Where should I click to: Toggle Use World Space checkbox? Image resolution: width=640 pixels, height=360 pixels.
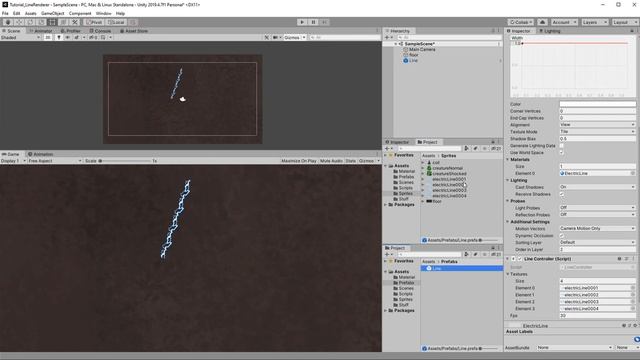(562, 153)
